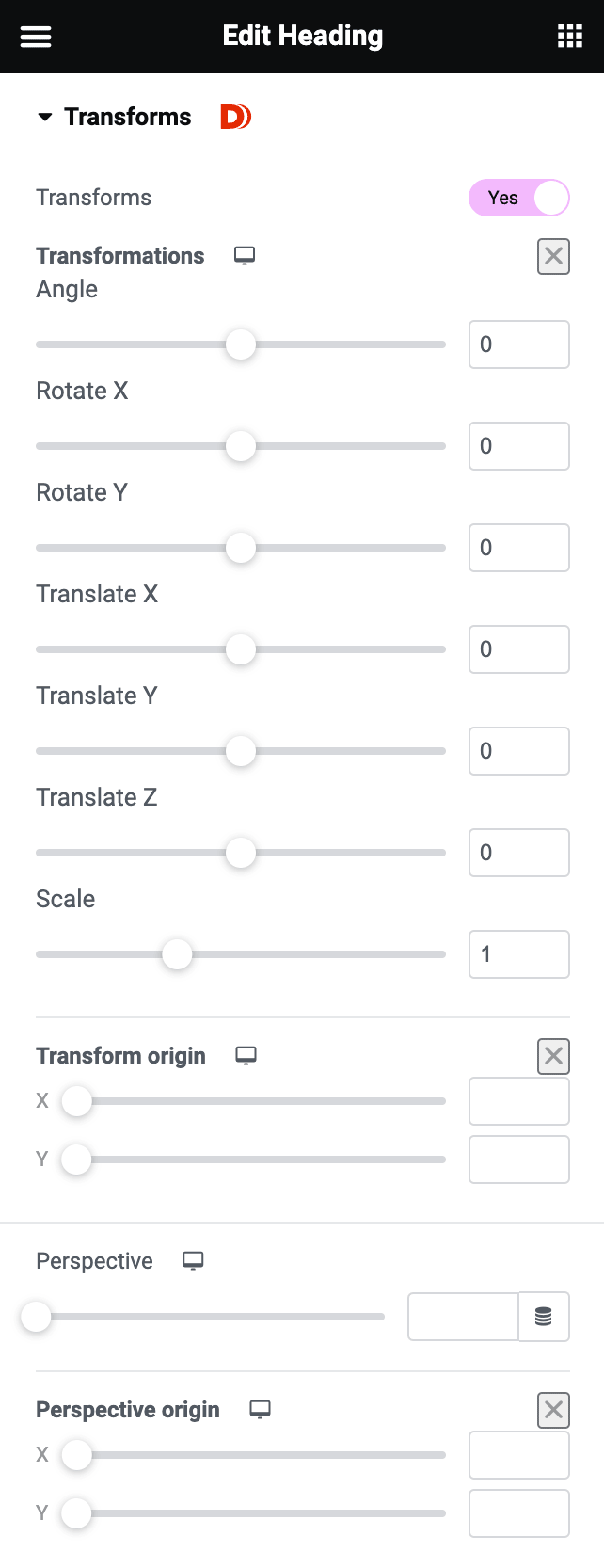The height and width of the screenshot is (1568, 604).
Task: Click the Transforms section heading
Action: point(128,117)
